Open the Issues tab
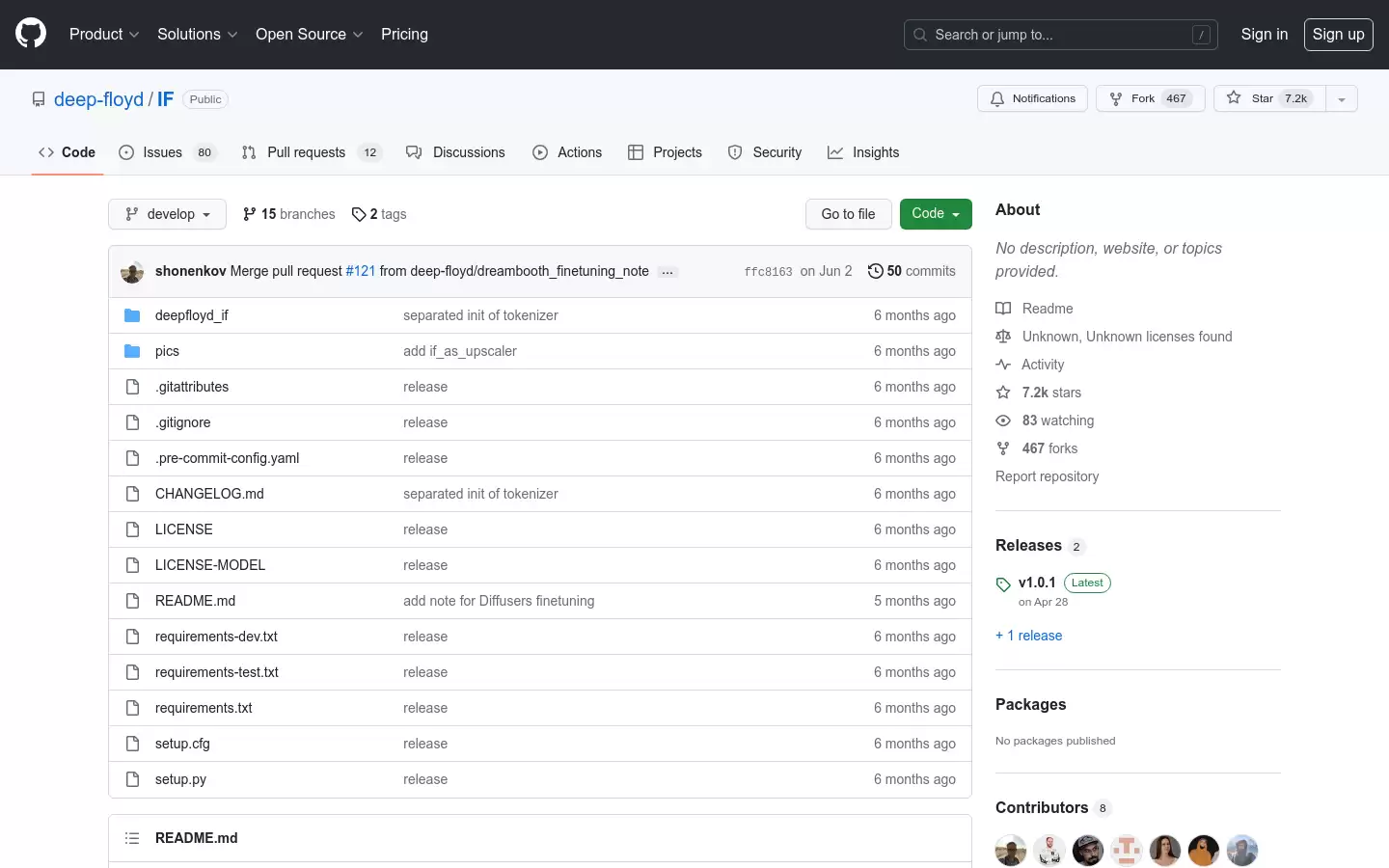 168,152
